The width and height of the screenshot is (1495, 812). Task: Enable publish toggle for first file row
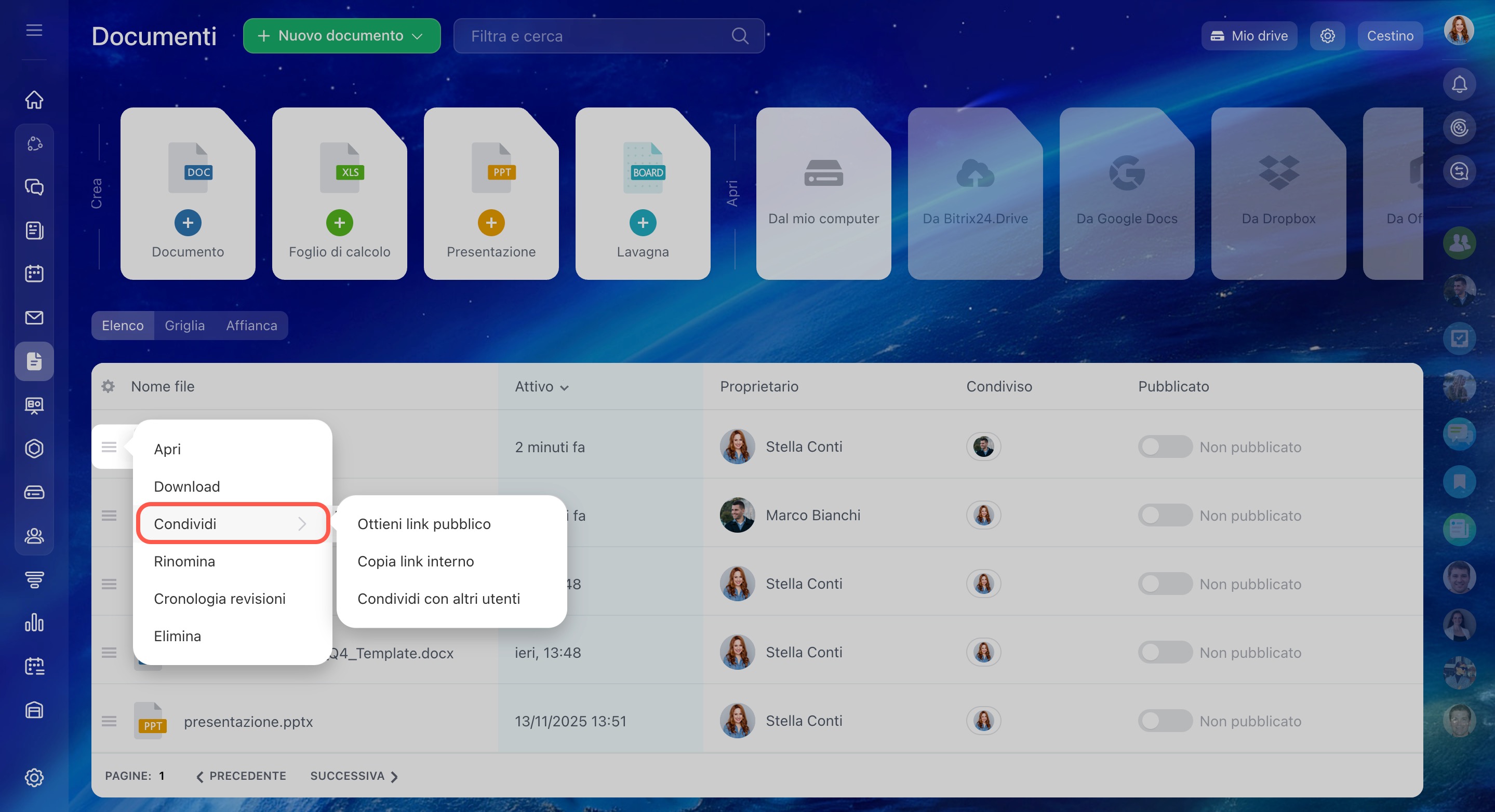pyautogui.click(x=1164, y=446)
